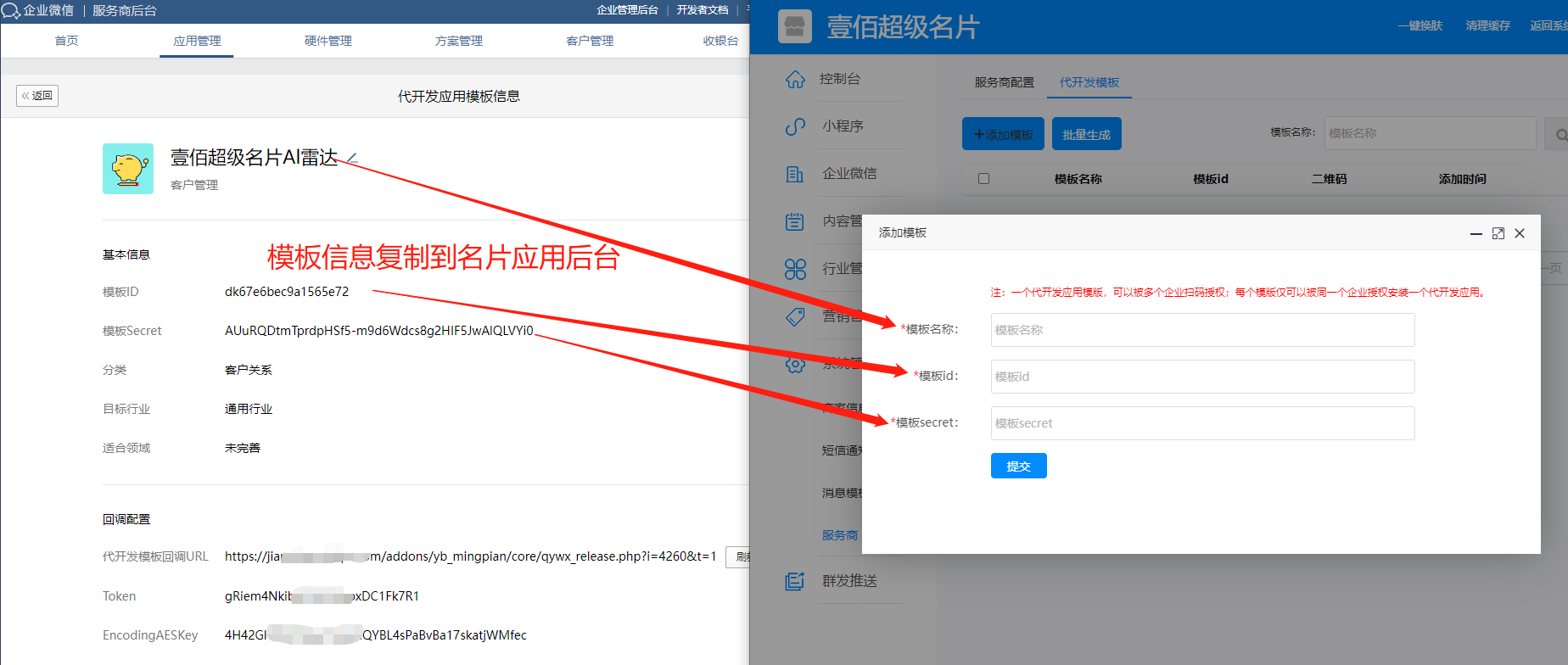Viewport: 1568px width, 665px height.
Task: Focus the 模板secret input field
Action: pyautogui.click(x=1202, y=423)
